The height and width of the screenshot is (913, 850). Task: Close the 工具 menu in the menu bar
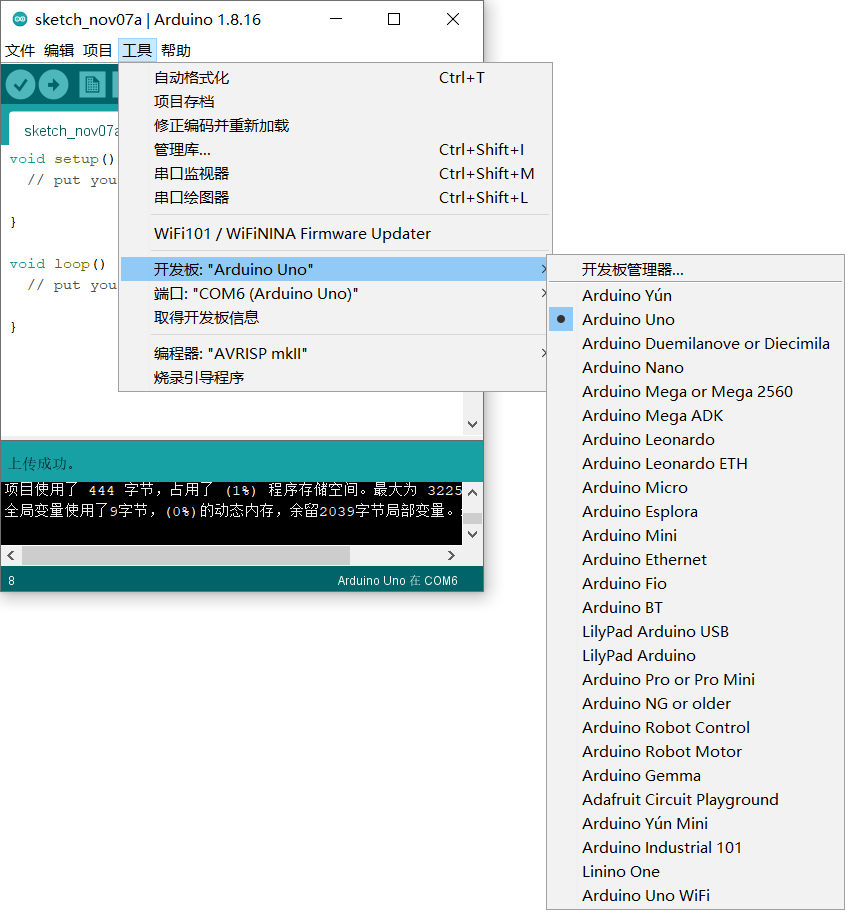[137, 51]
